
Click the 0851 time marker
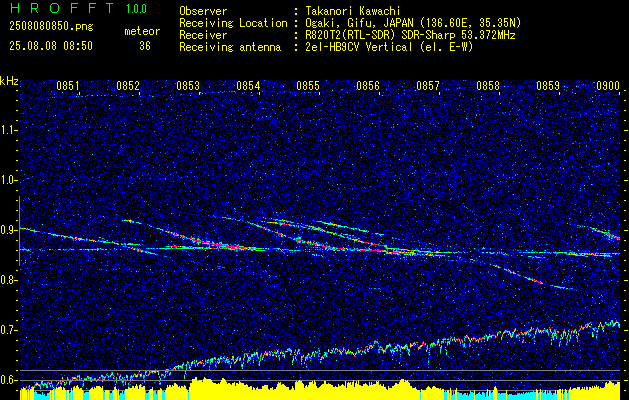(x=67, y=85)
